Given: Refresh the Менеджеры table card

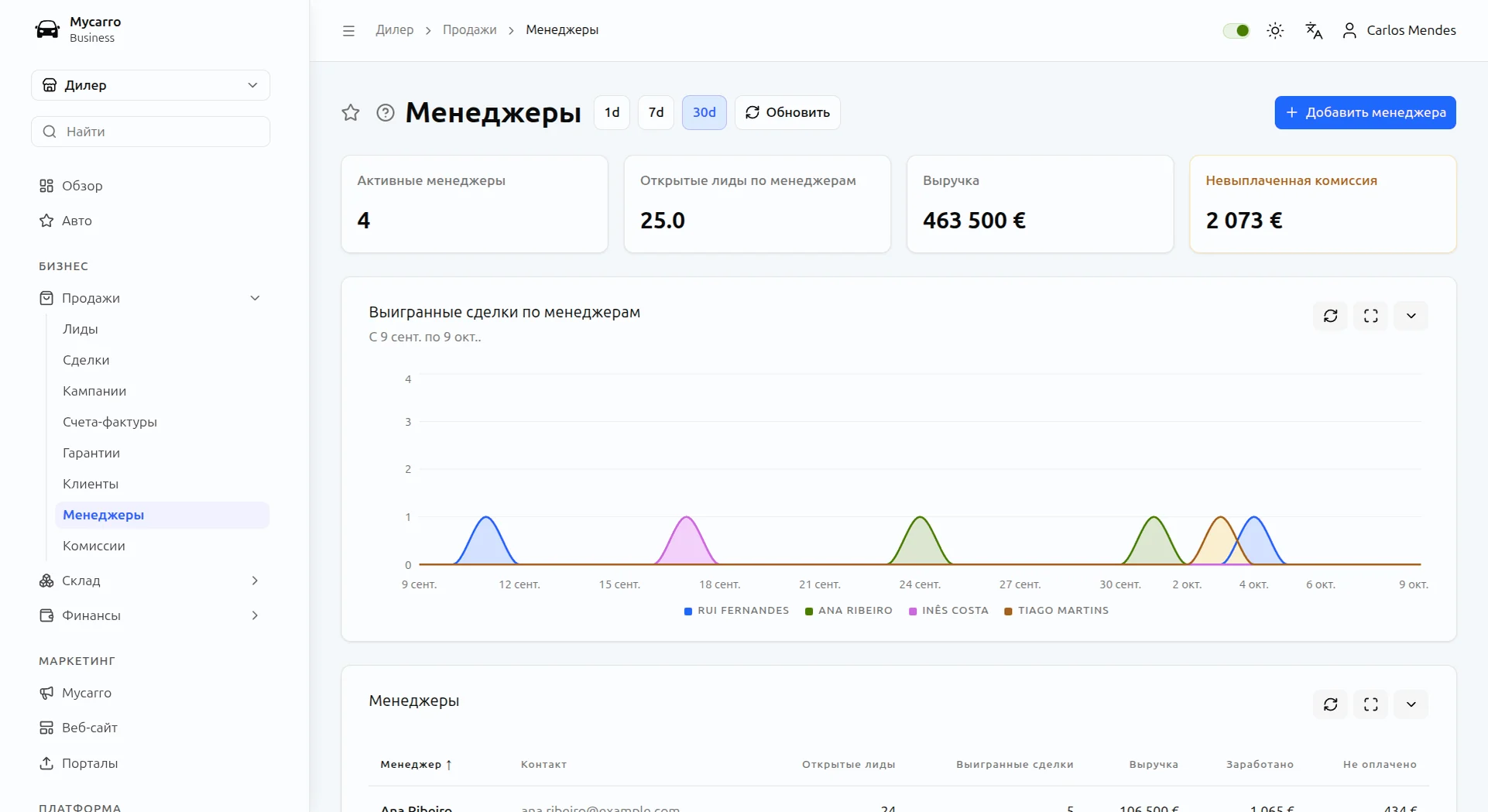Looking at the screenshot, I should 1331,704.
